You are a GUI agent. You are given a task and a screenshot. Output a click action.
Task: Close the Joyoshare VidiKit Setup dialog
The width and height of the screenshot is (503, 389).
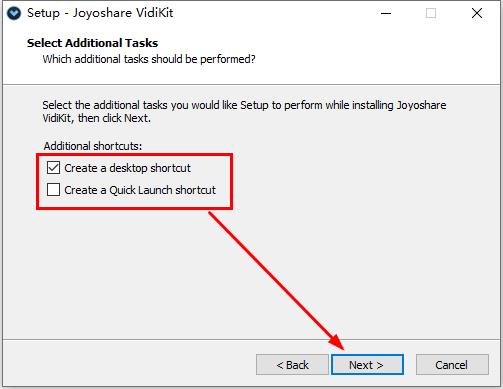pos(477,13)
